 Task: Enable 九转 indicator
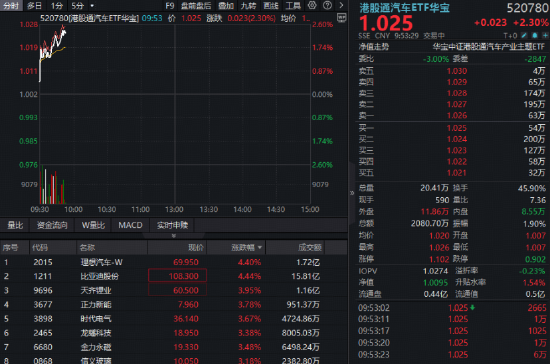[x=248, y=6]
